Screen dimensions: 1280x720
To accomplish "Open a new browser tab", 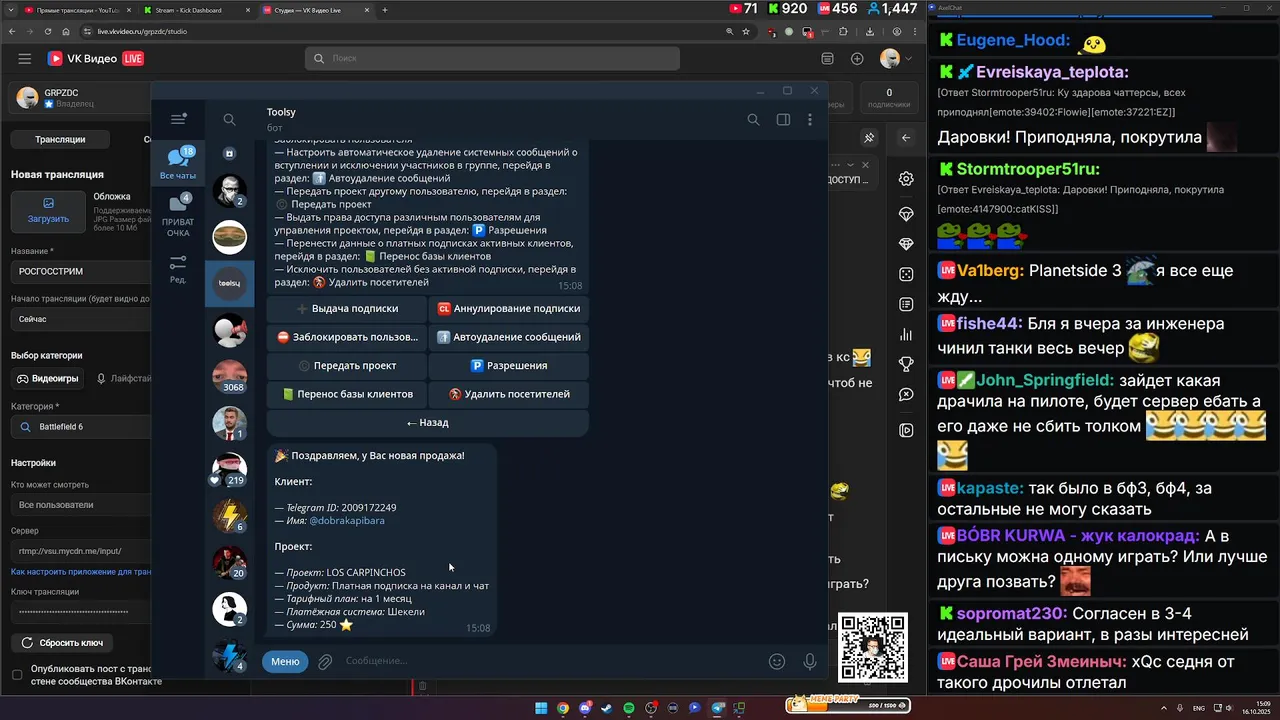I will tap(385, 10).
